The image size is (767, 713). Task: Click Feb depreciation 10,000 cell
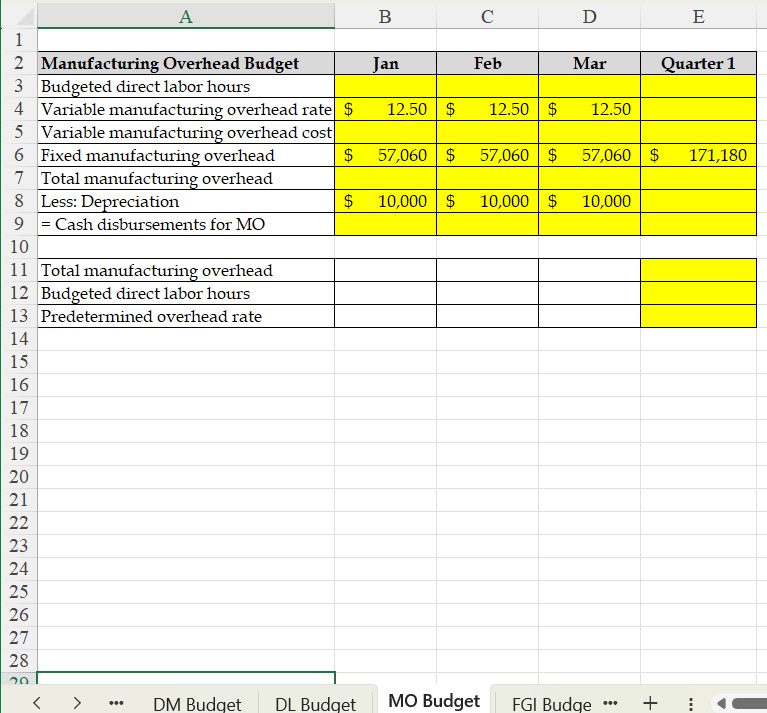(487, 201)
